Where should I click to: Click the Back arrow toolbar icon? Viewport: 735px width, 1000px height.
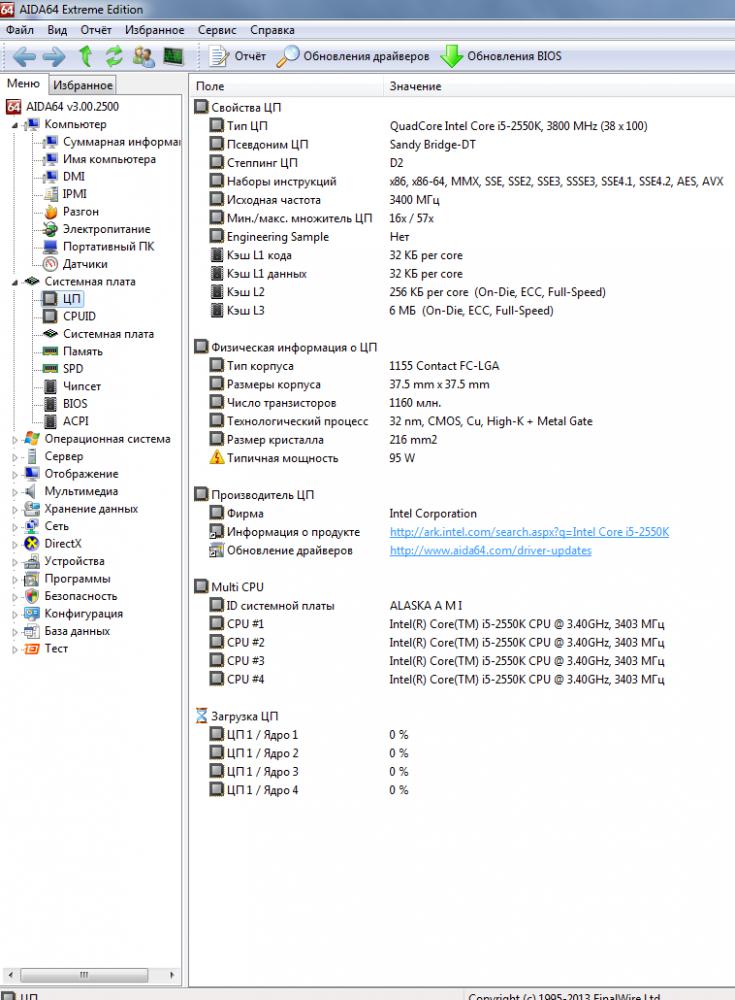click(24, 57)
